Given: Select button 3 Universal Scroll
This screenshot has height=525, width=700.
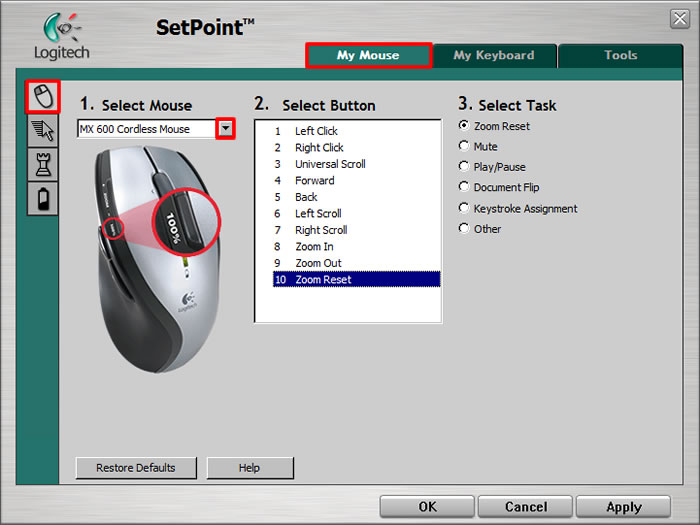Looking at the screenshot, I should pos(356,164).
